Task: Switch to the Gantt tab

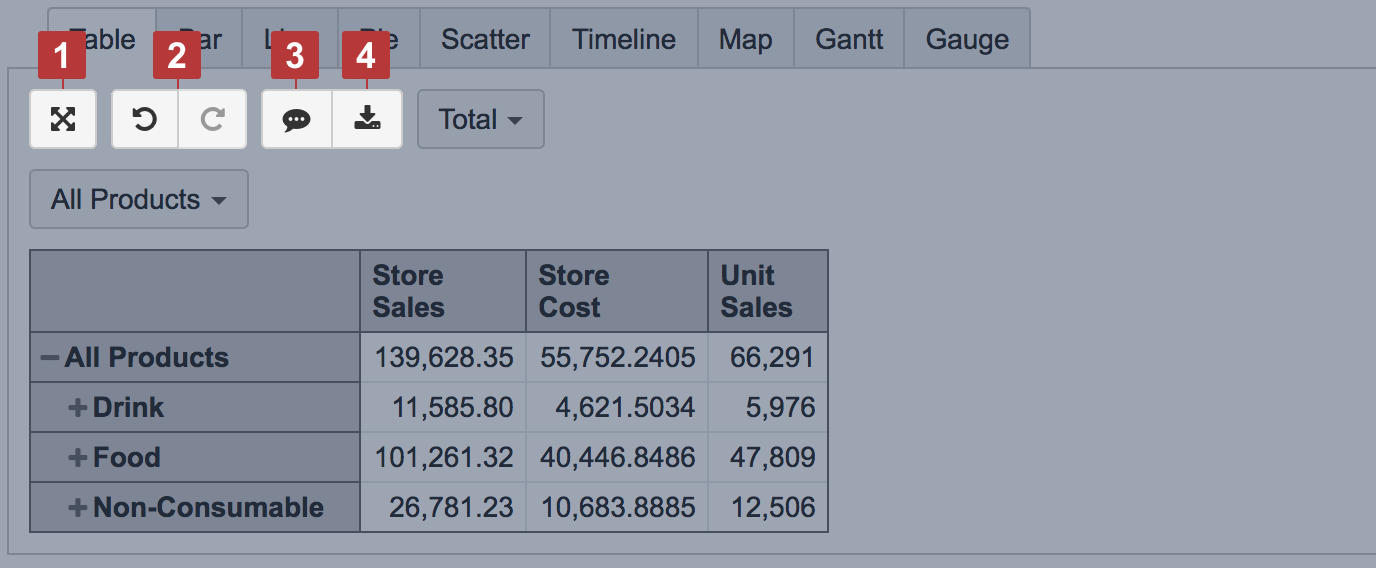Action: [x=849, y=40]
